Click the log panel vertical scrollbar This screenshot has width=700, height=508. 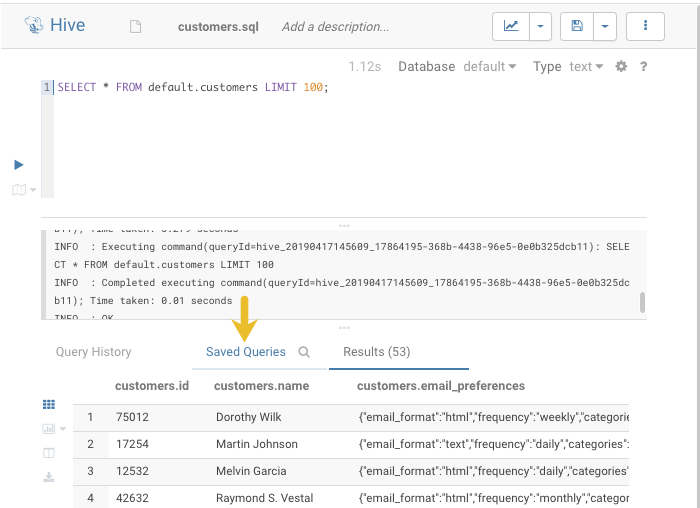coord(643,301)
